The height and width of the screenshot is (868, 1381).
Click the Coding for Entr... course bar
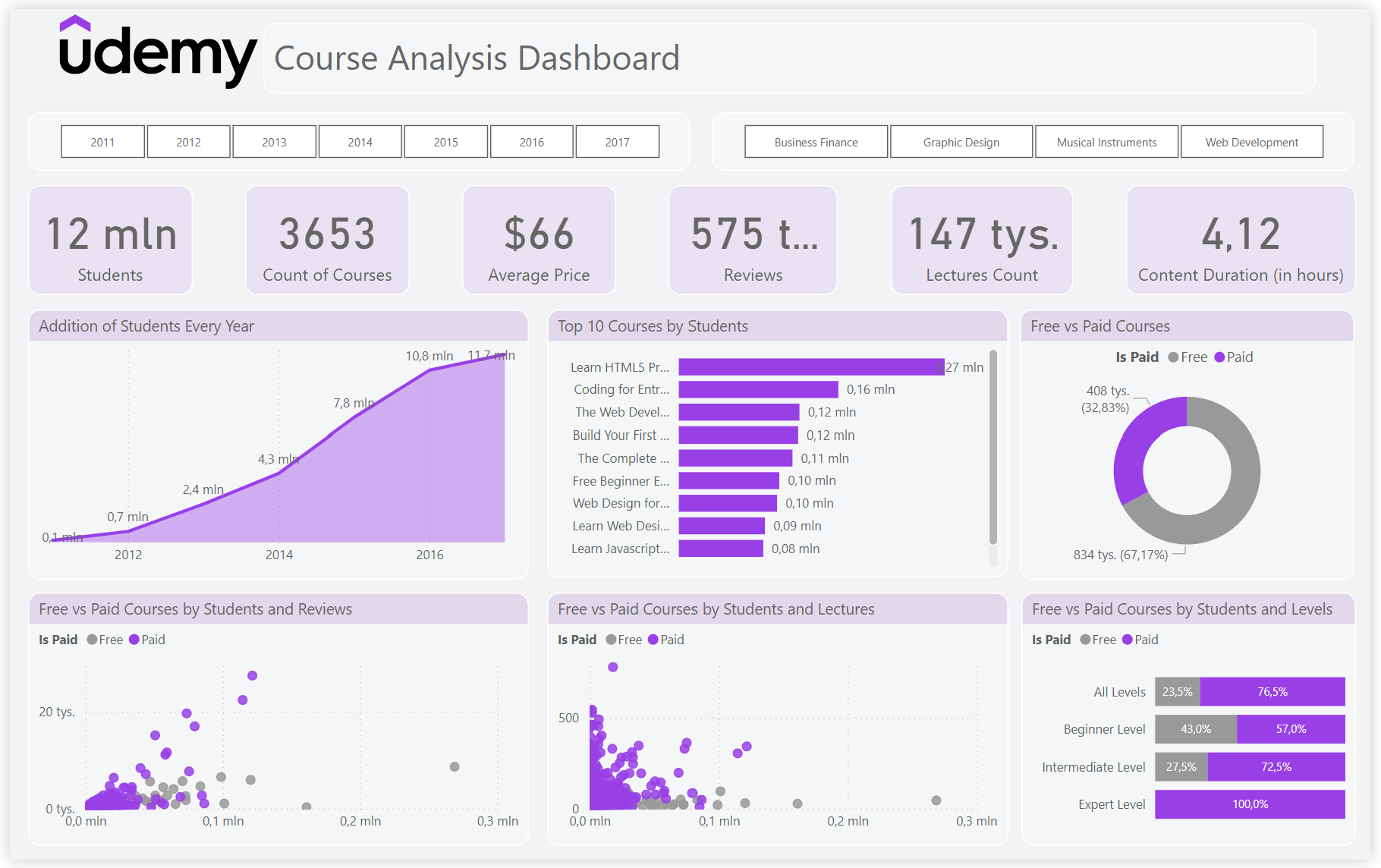point(758,389)
